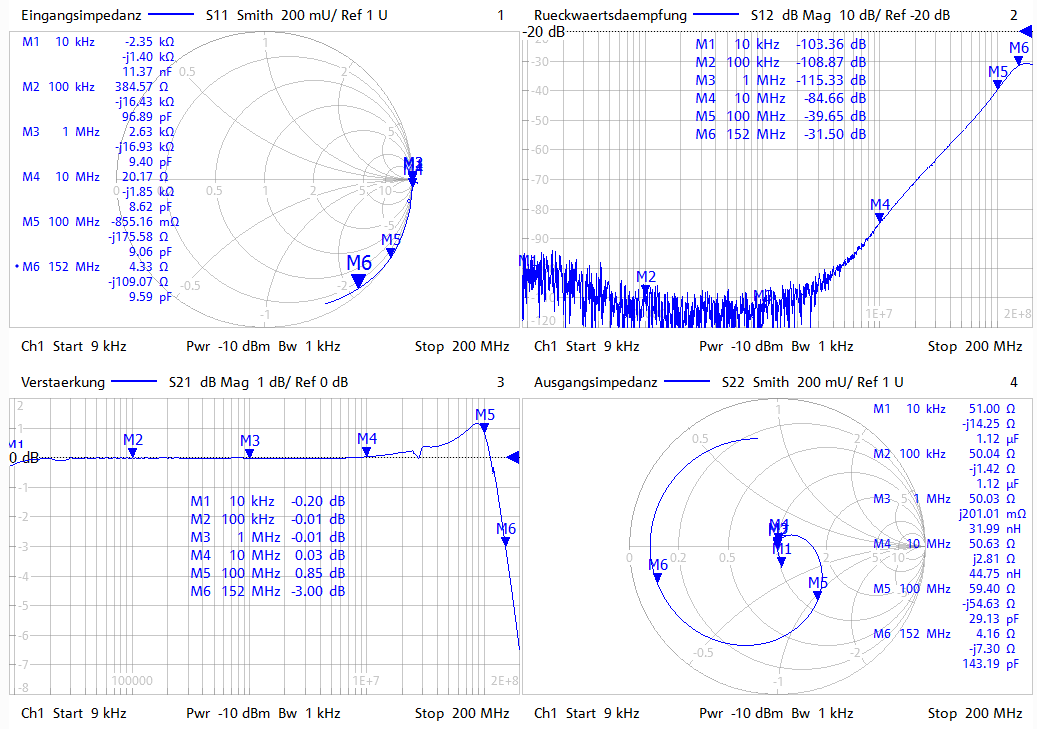
Task: Select the M4 10 MHz 0.03 dB readout
Action: pyautogui.click(x=268, y=555)
